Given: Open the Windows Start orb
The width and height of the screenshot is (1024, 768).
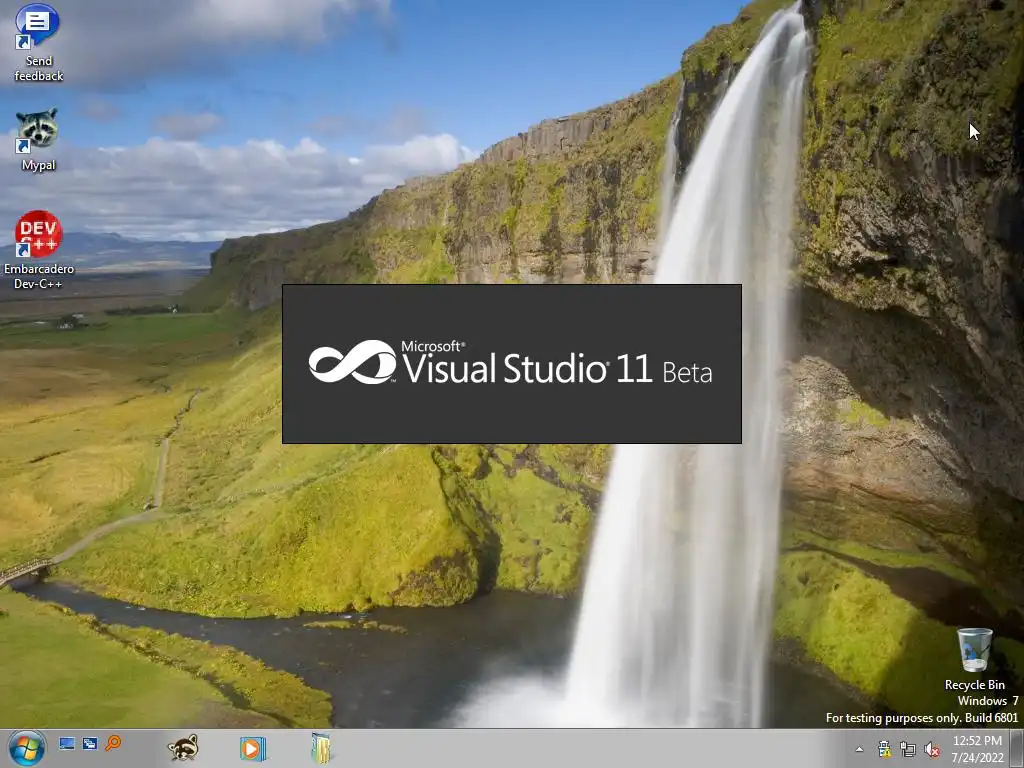Looking at the screenshot, I should 26,748.
